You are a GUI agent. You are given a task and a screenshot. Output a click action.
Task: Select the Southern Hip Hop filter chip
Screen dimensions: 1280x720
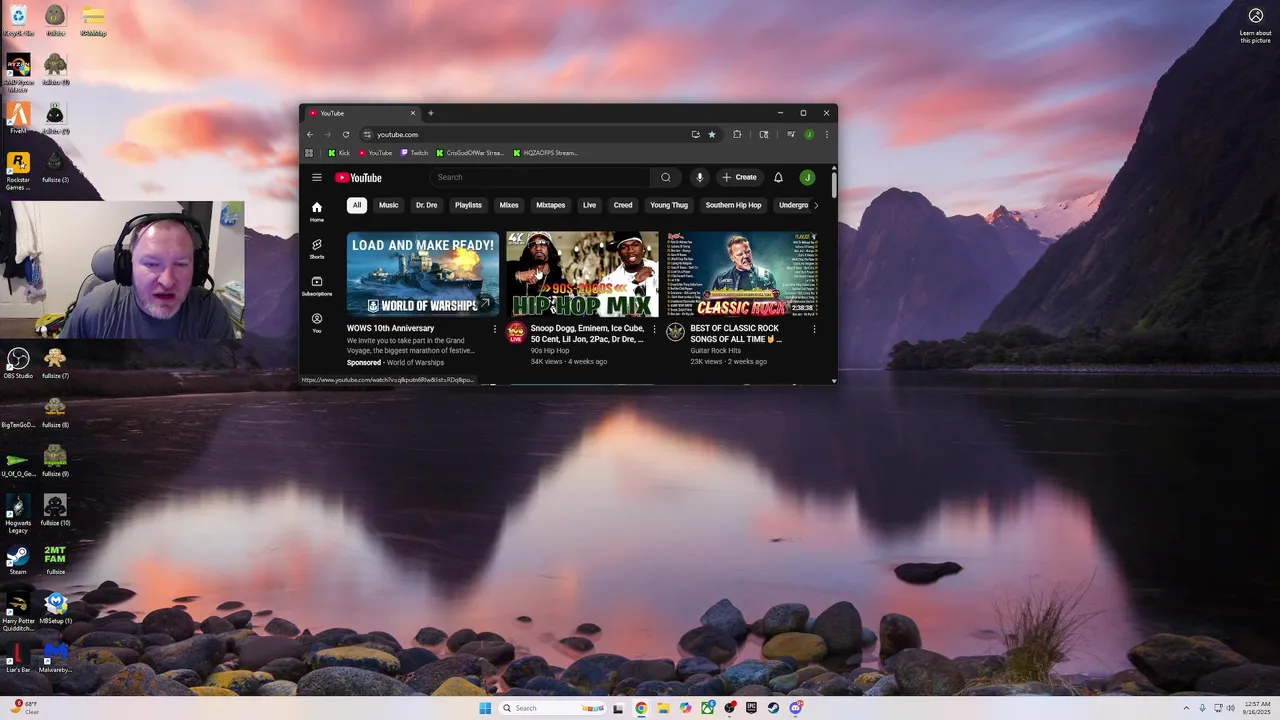coord(733,205)
